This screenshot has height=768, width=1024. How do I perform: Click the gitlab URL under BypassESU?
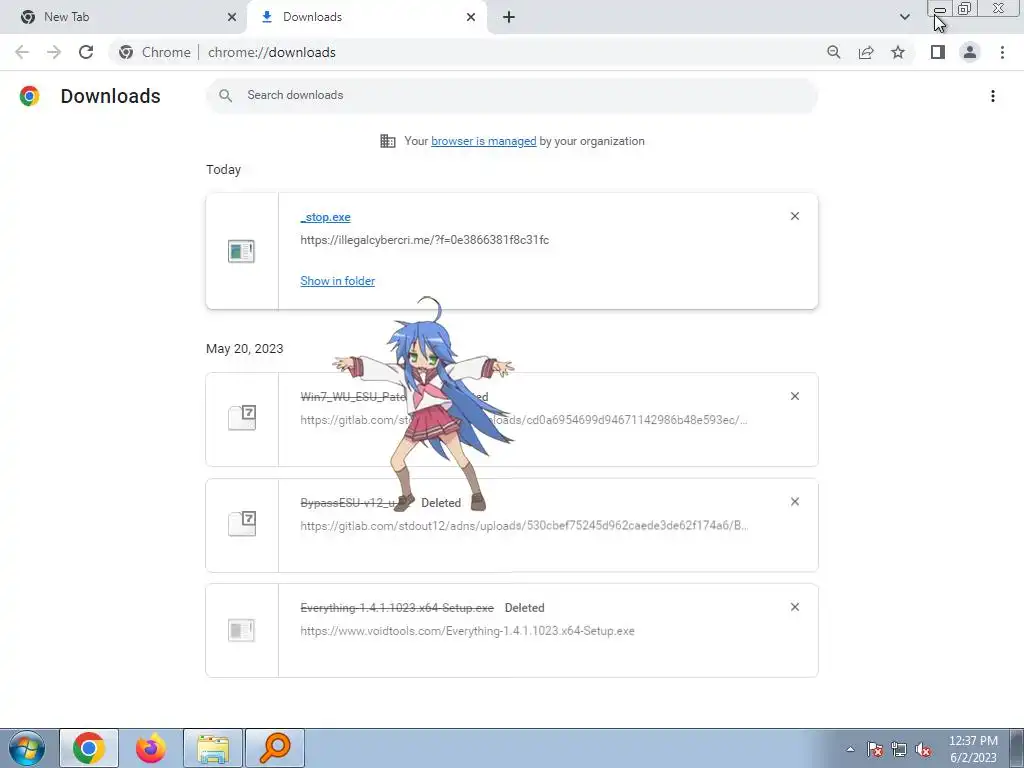click(524, 526)
